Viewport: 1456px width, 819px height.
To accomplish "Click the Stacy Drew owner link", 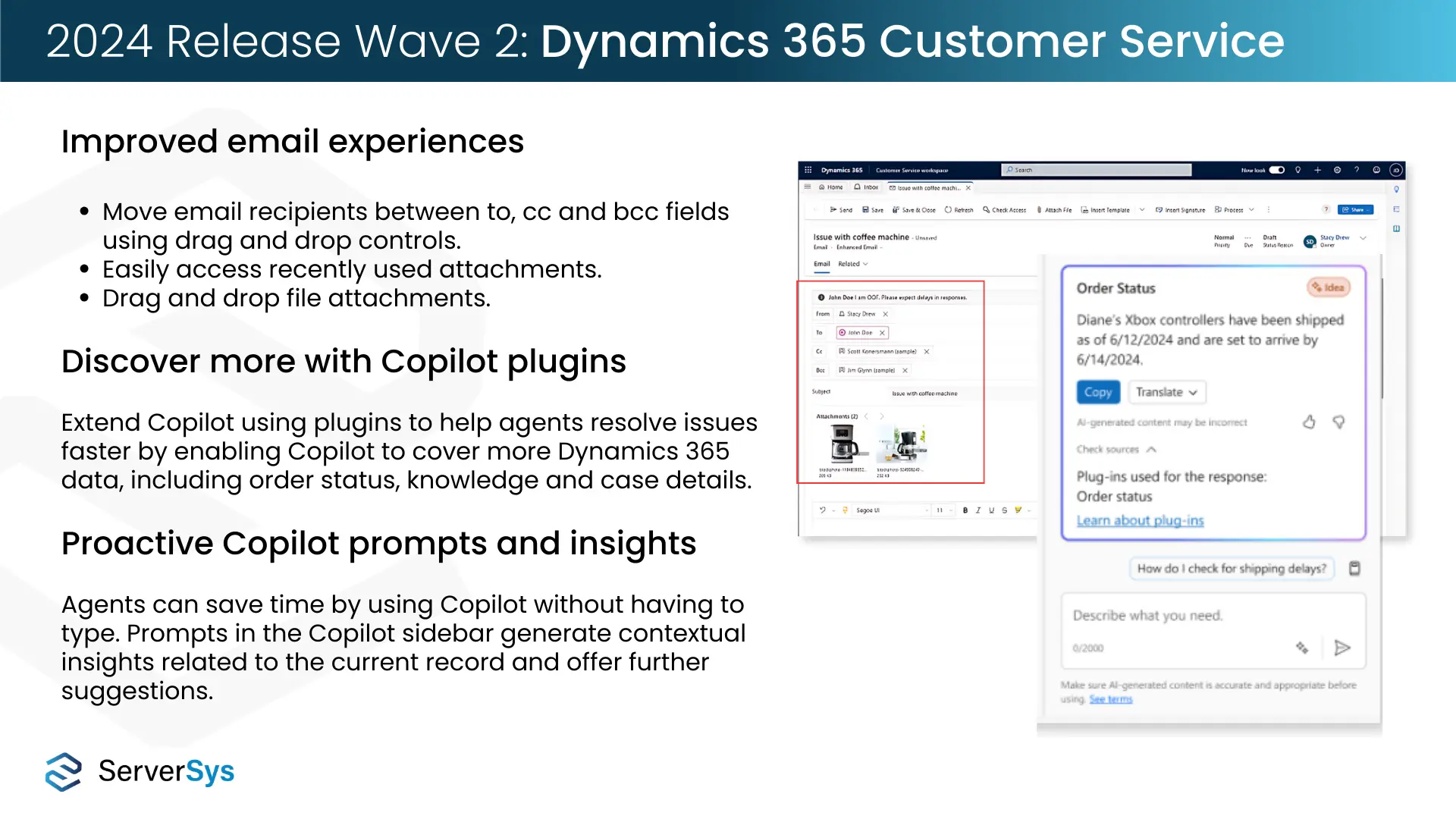I will 1335,237.
